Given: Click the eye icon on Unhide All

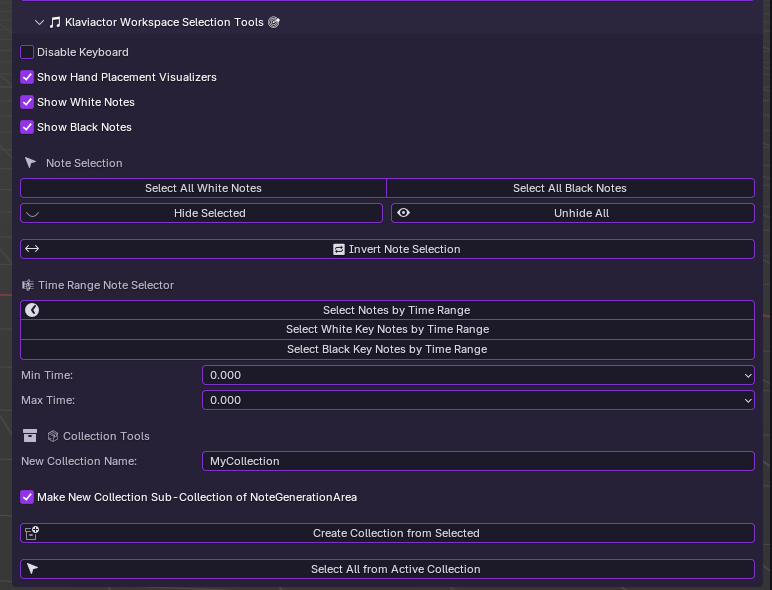Looking at the screenshot, I should 404,213.
